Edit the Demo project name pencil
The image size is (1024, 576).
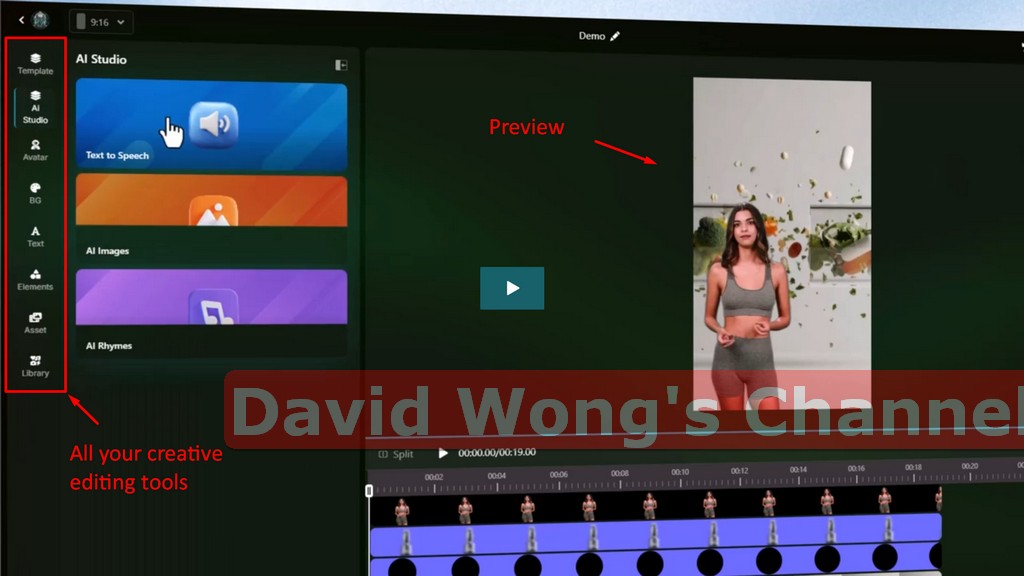point(615,36)
